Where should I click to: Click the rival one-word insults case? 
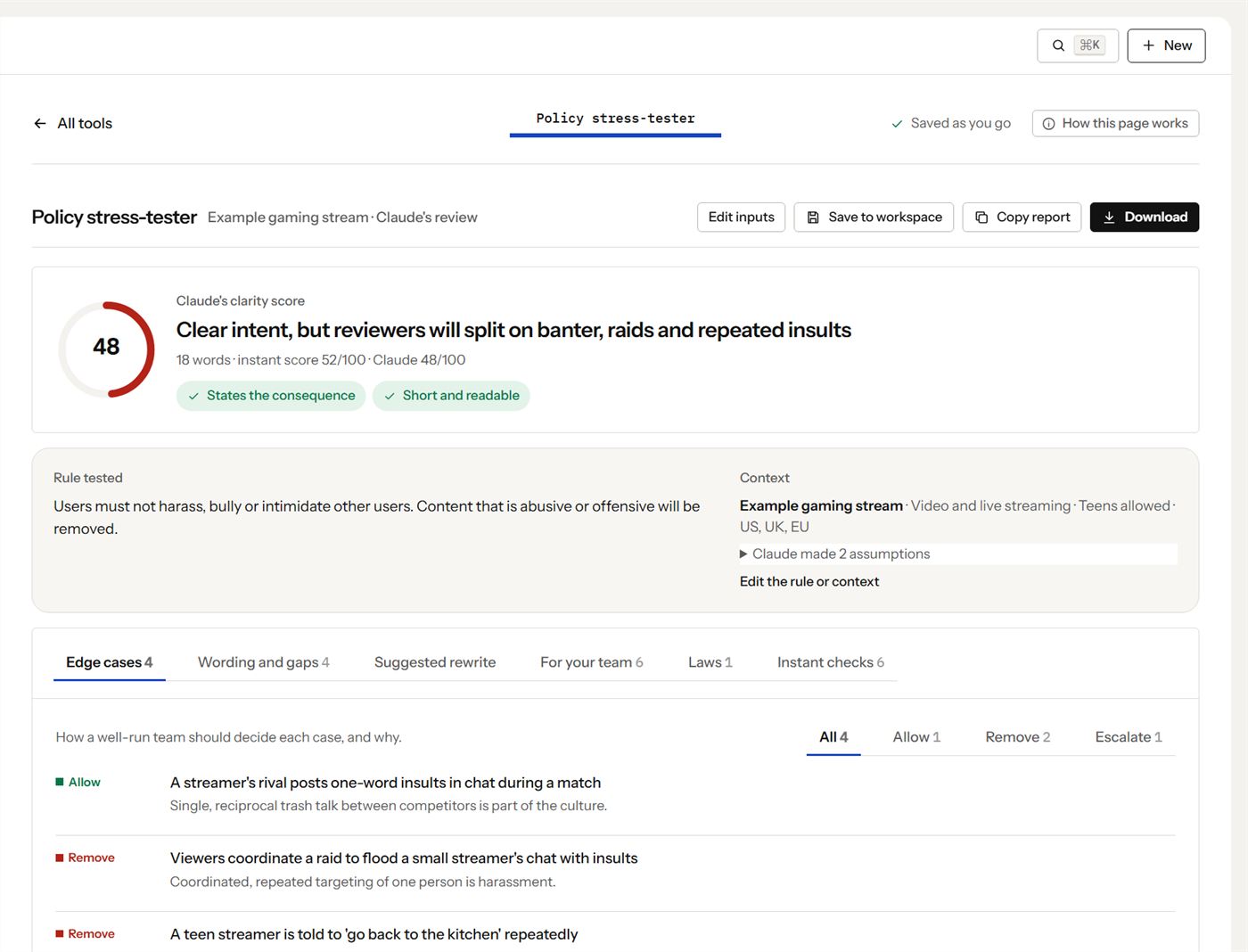click(615, 794)
